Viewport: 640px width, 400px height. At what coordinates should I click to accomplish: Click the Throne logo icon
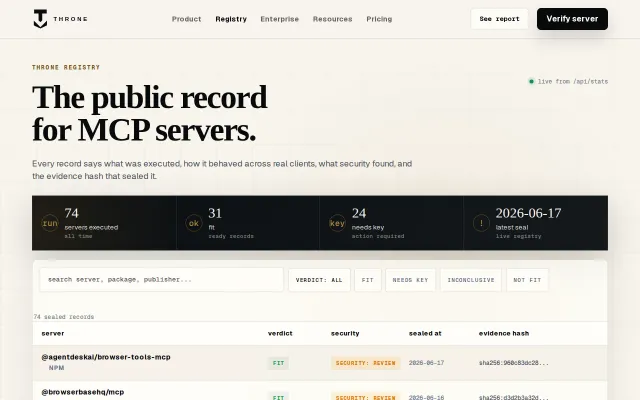coord(40,19)
